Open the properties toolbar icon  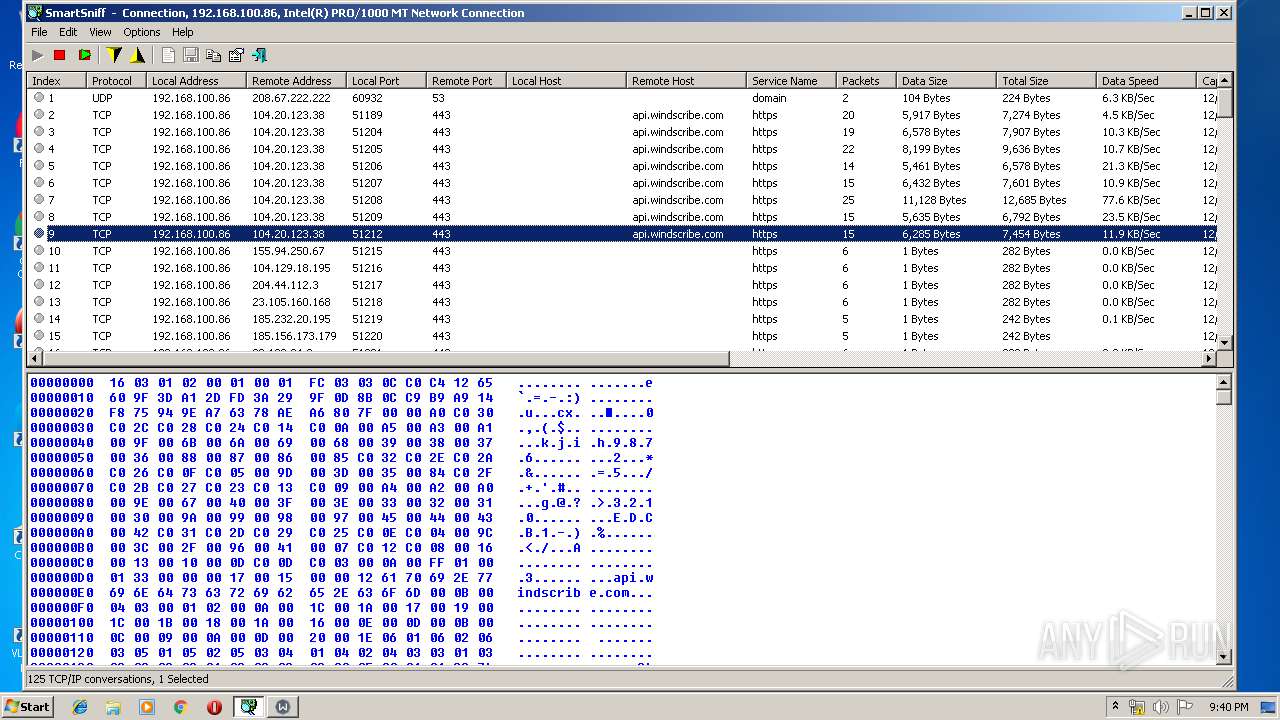236,55
